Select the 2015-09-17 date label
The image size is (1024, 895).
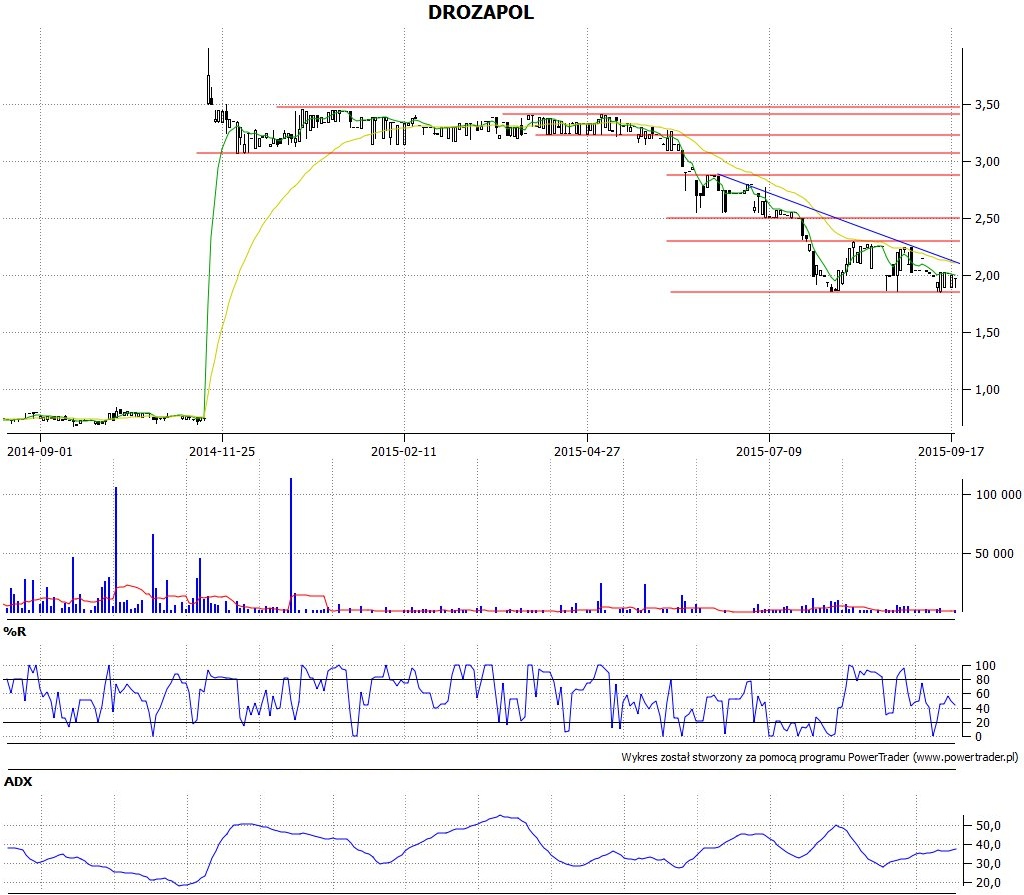[951, 451]
